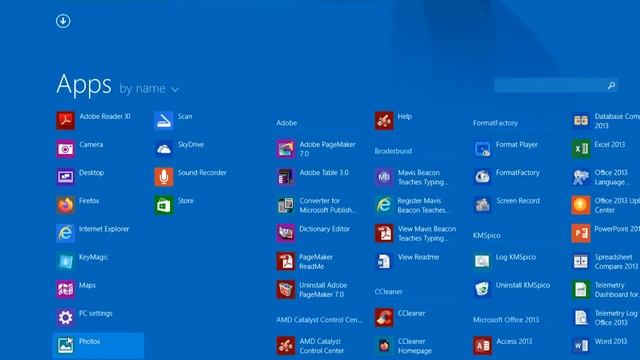Launch CCleaner app
This screenshot has height=360, width=640.
(x=400, y=318)
